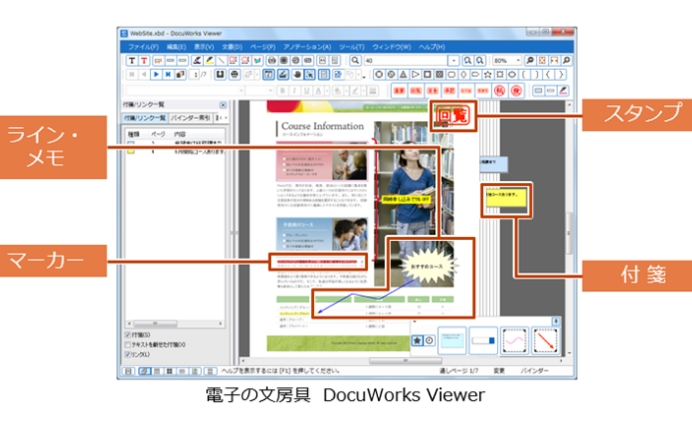Expand the search text field dropdown arrow
This screenshot has width=692, height=428.
[453, 61]
